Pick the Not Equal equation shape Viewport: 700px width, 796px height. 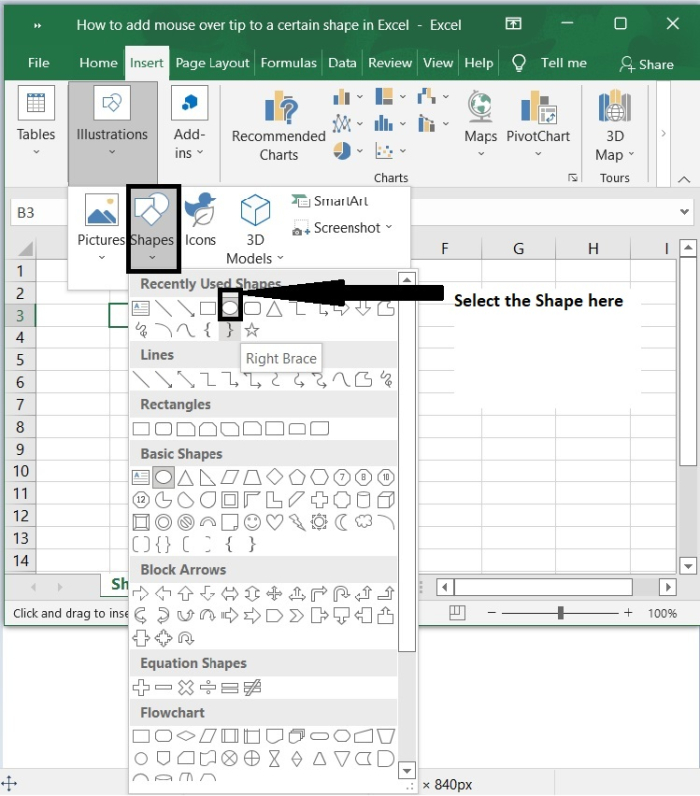tap(252, 688)
